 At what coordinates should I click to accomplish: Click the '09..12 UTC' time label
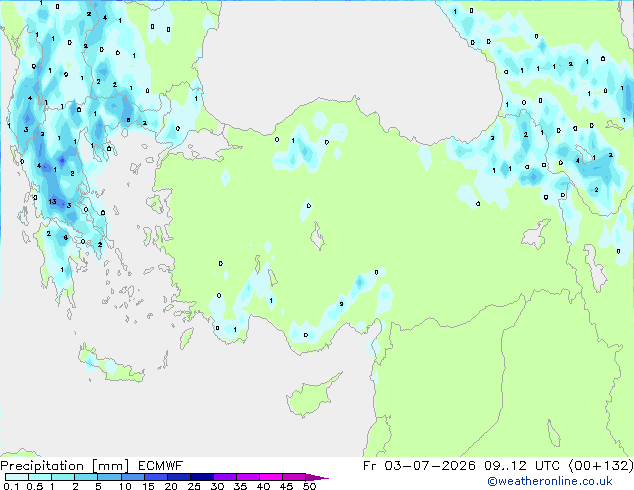click(x=522, y=466)
